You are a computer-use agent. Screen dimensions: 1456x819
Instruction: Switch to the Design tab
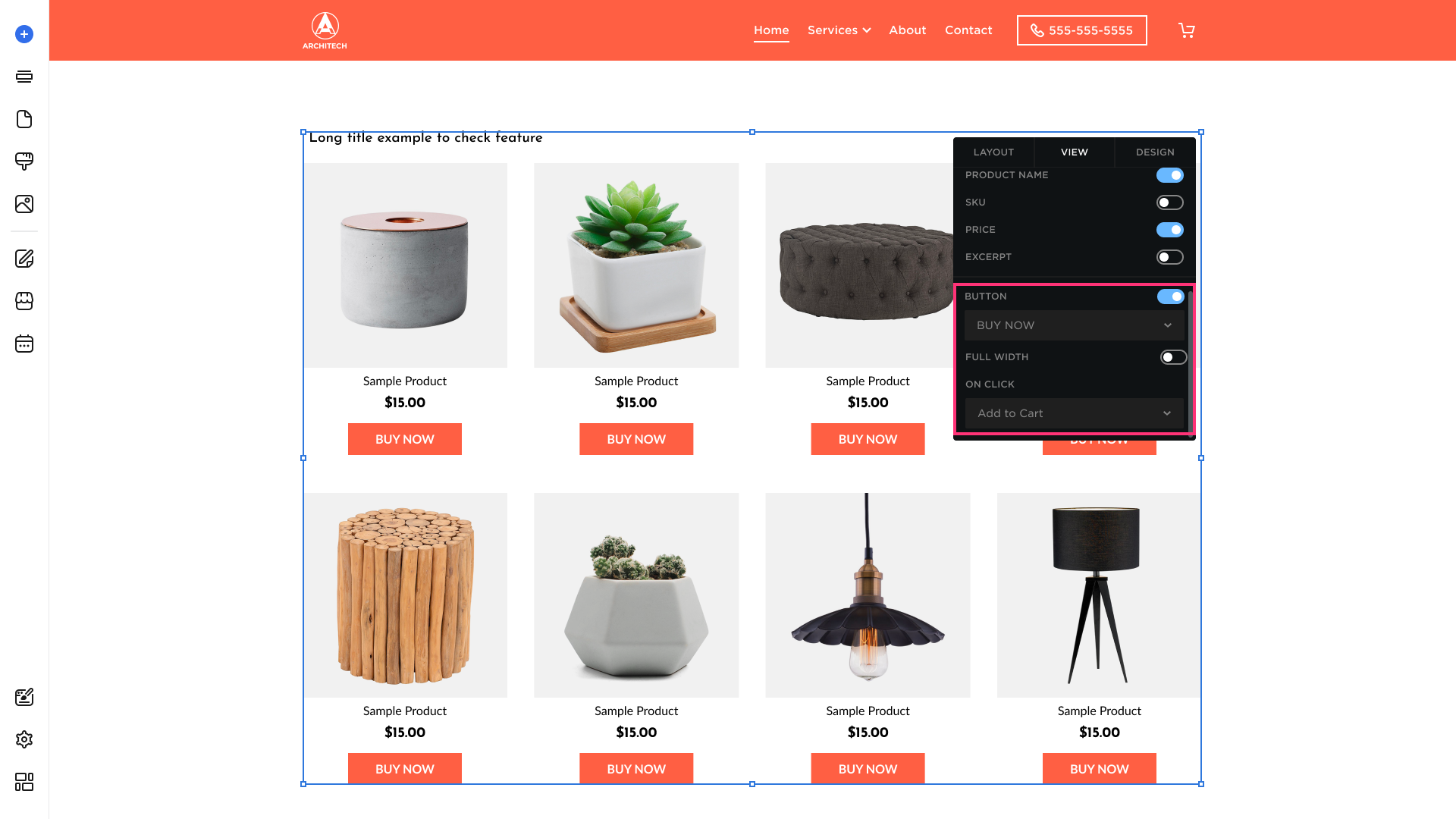1155,152
